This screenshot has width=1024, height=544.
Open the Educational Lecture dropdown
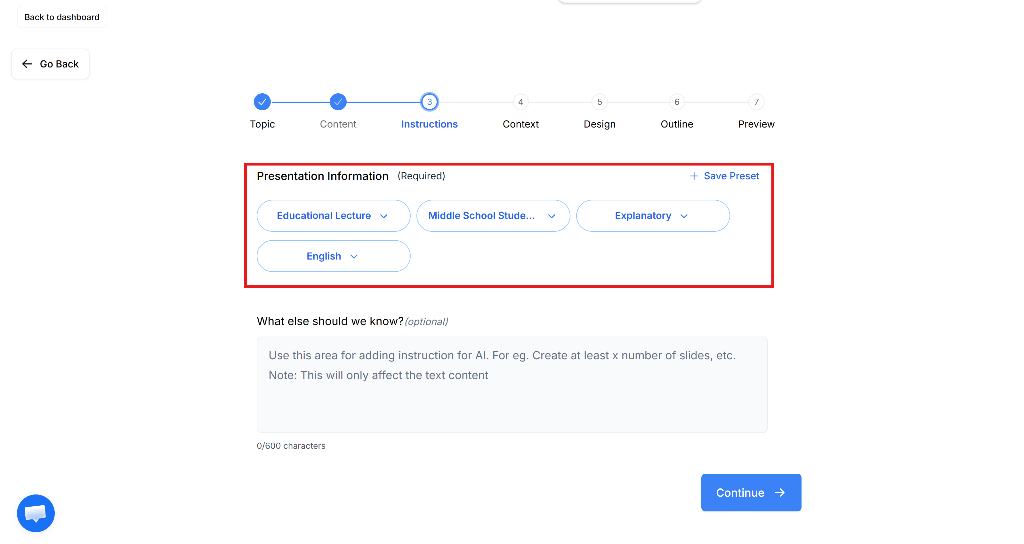(334, 216)
